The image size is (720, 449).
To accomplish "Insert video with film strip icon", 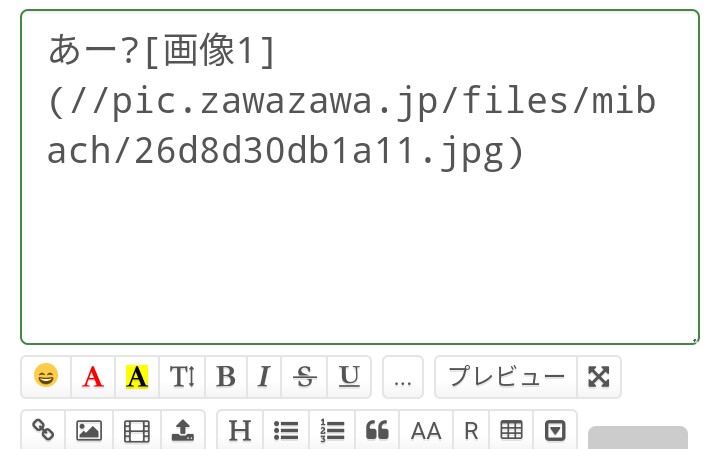I will coord(137,430).
